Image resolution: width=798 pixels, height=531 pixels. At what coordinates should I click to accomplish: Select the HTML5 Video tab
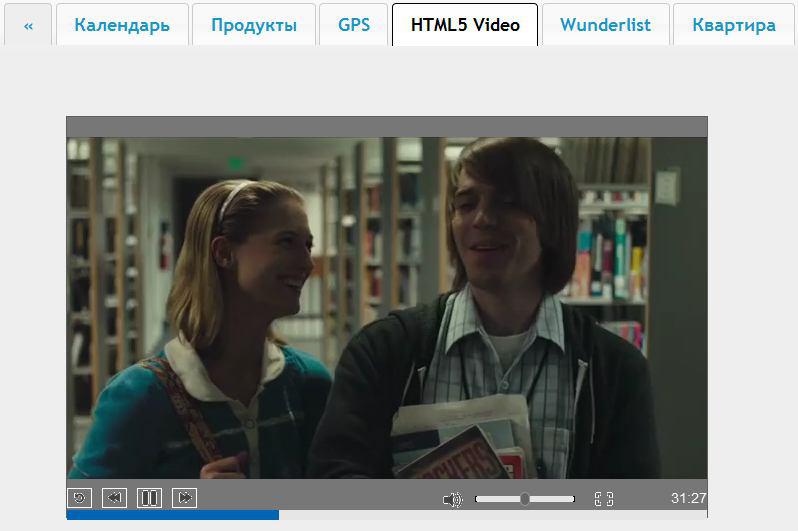pos(465,25)
